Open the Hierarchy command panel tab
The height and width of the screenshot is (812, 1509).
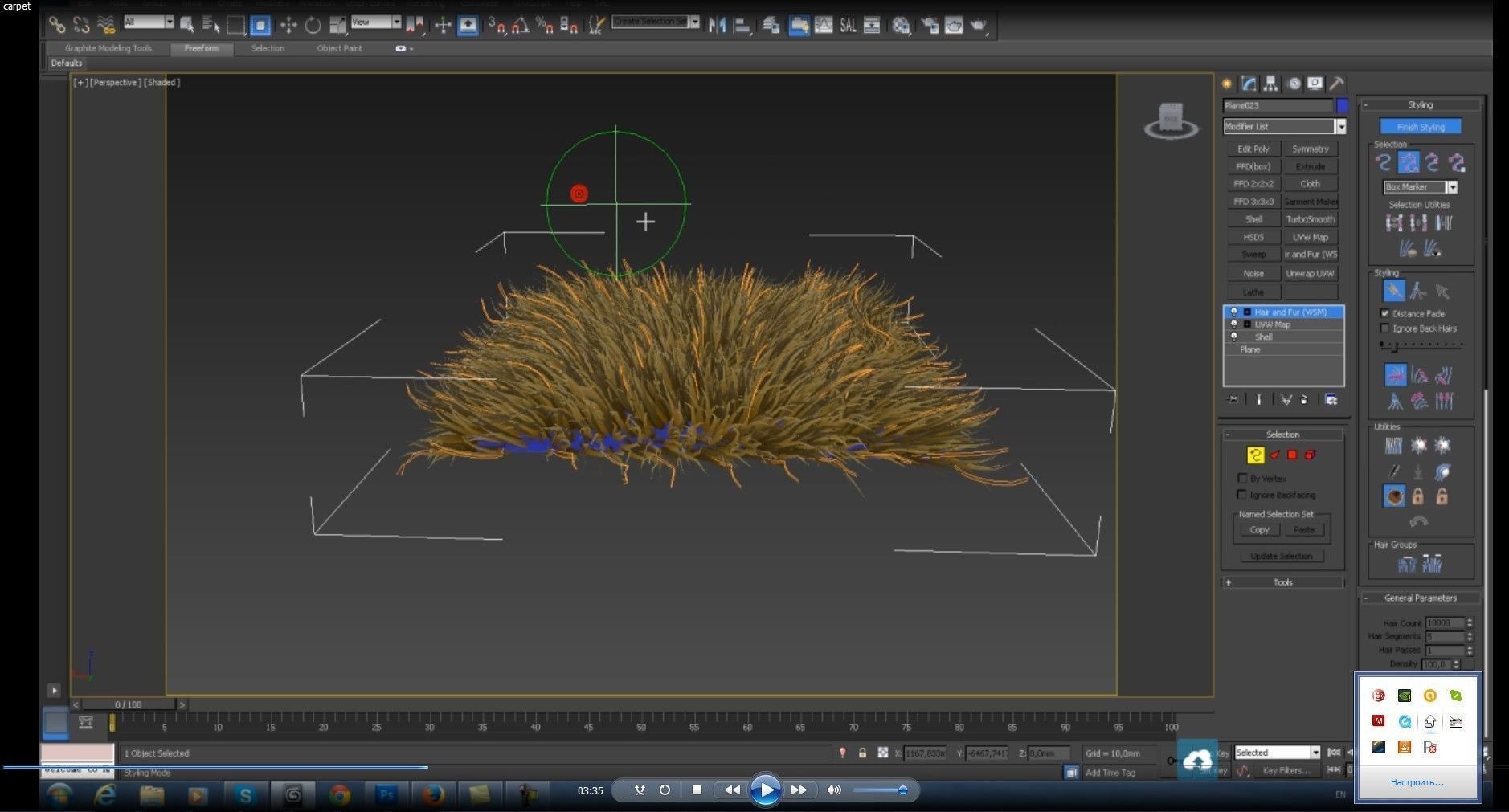(1270, 84)
